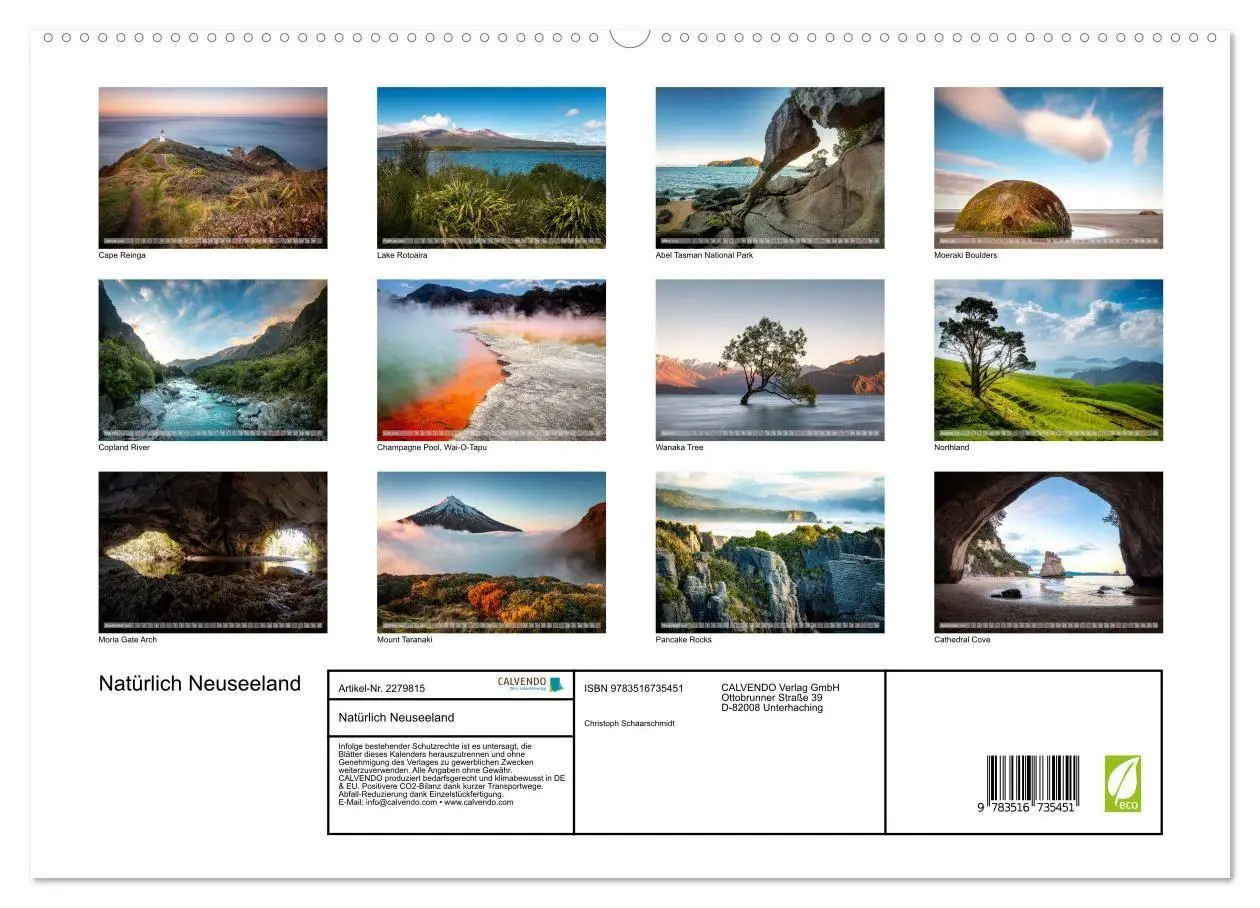Click the 'Lake Rotoaira' caption
Viewport: 1260px width, 908px height.
click(x=402, y=255)
